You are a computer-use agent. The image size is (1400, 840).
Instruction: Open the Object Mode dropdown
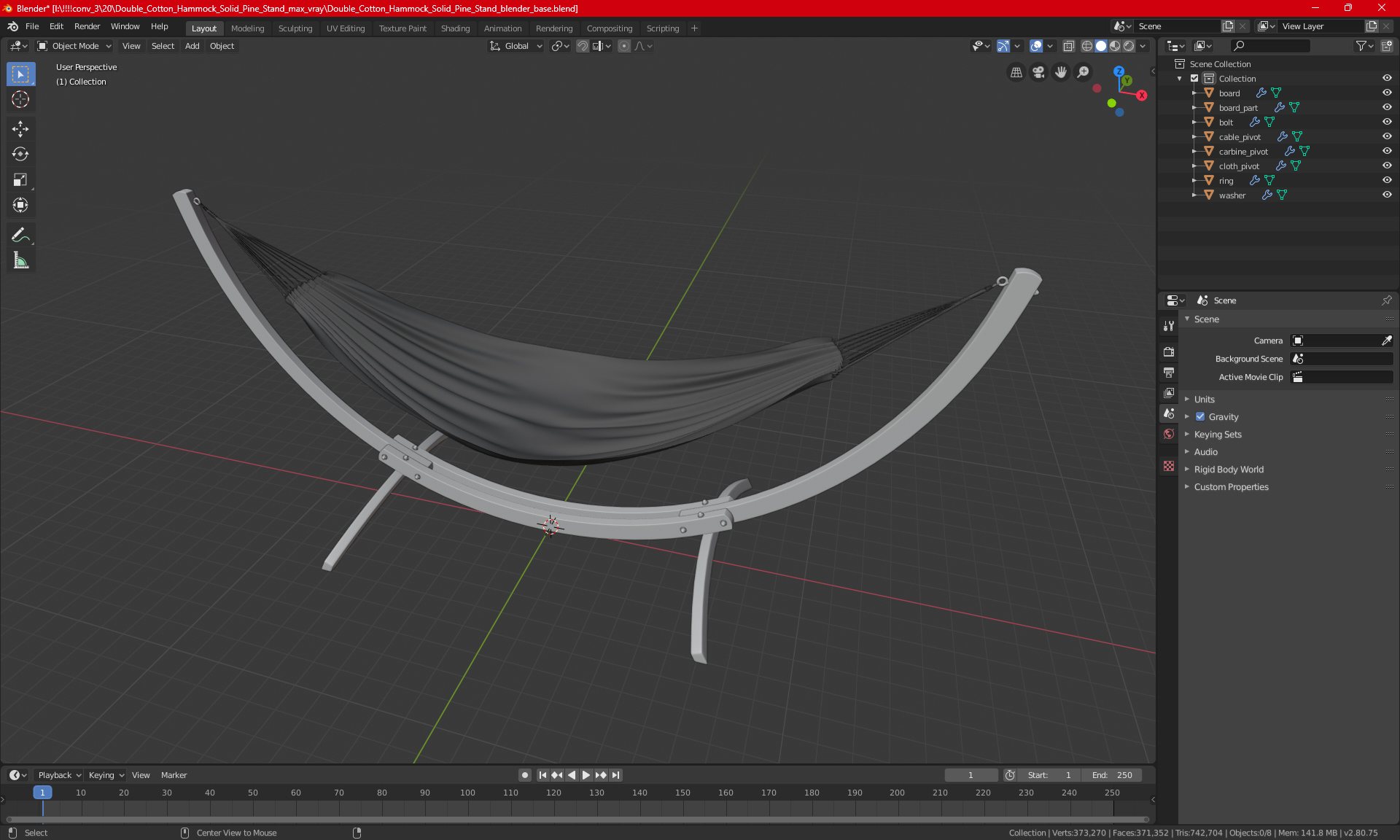74,46
